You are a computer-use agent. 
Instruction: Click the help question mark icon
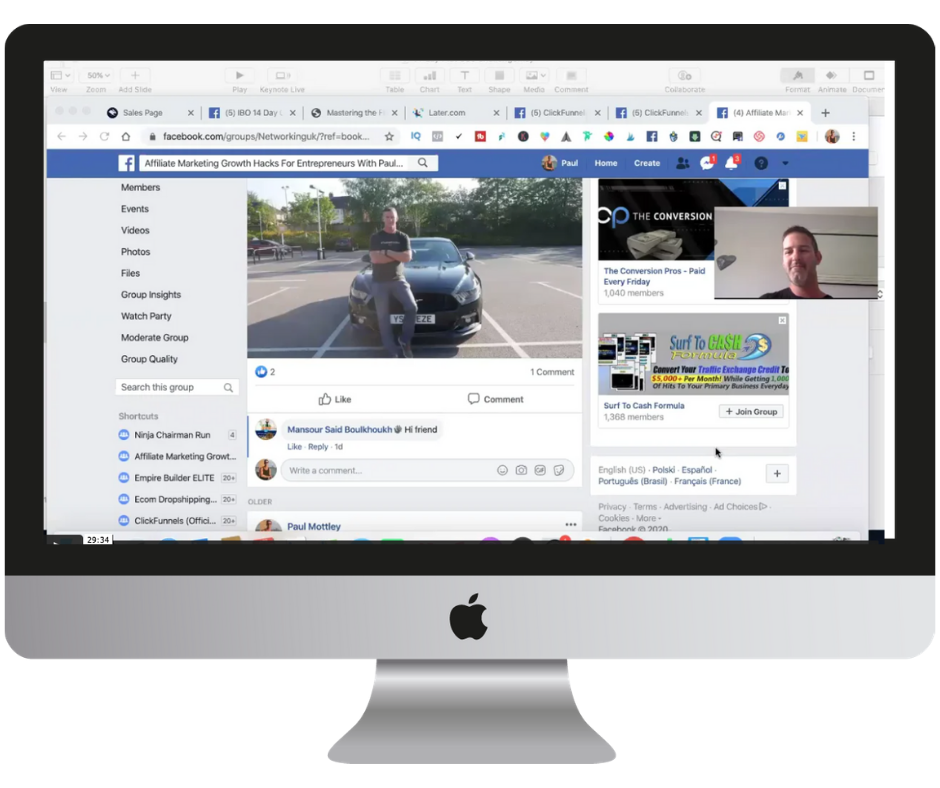761,163
